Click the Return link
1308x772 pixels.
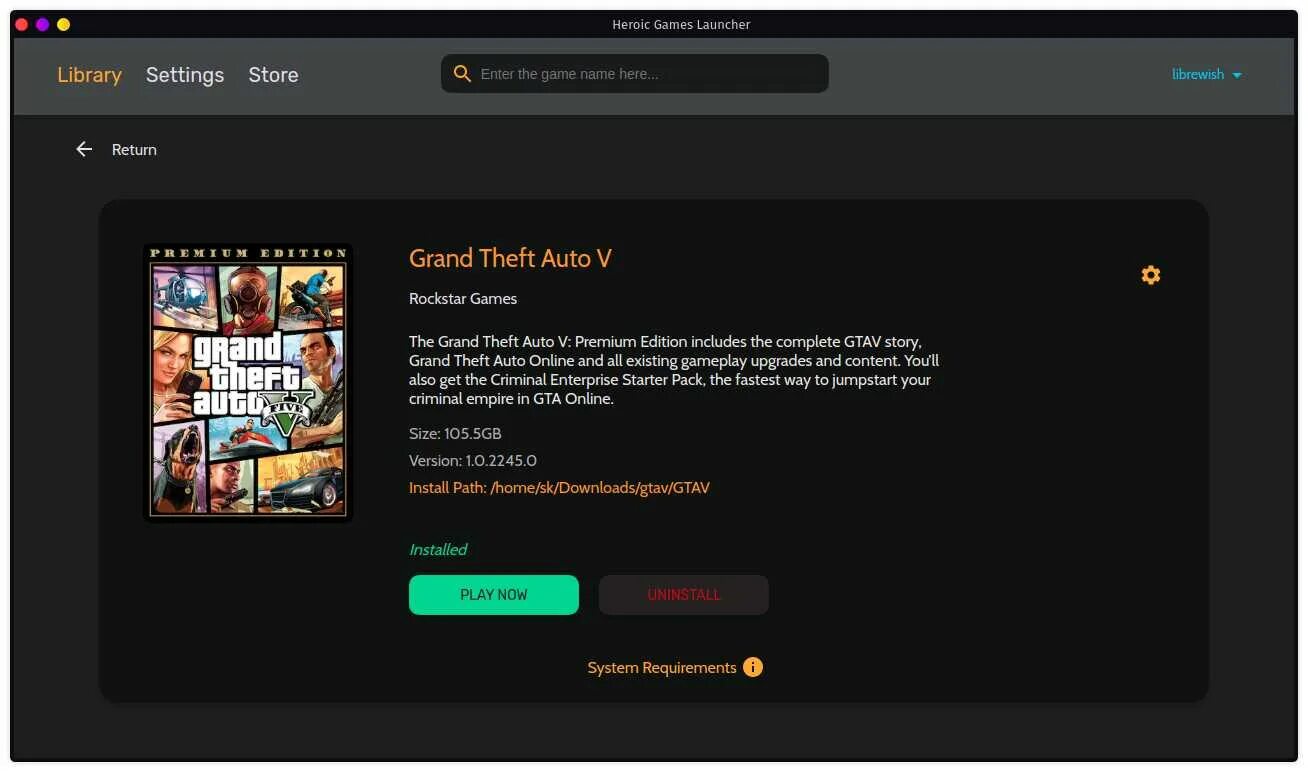[134, 149]
